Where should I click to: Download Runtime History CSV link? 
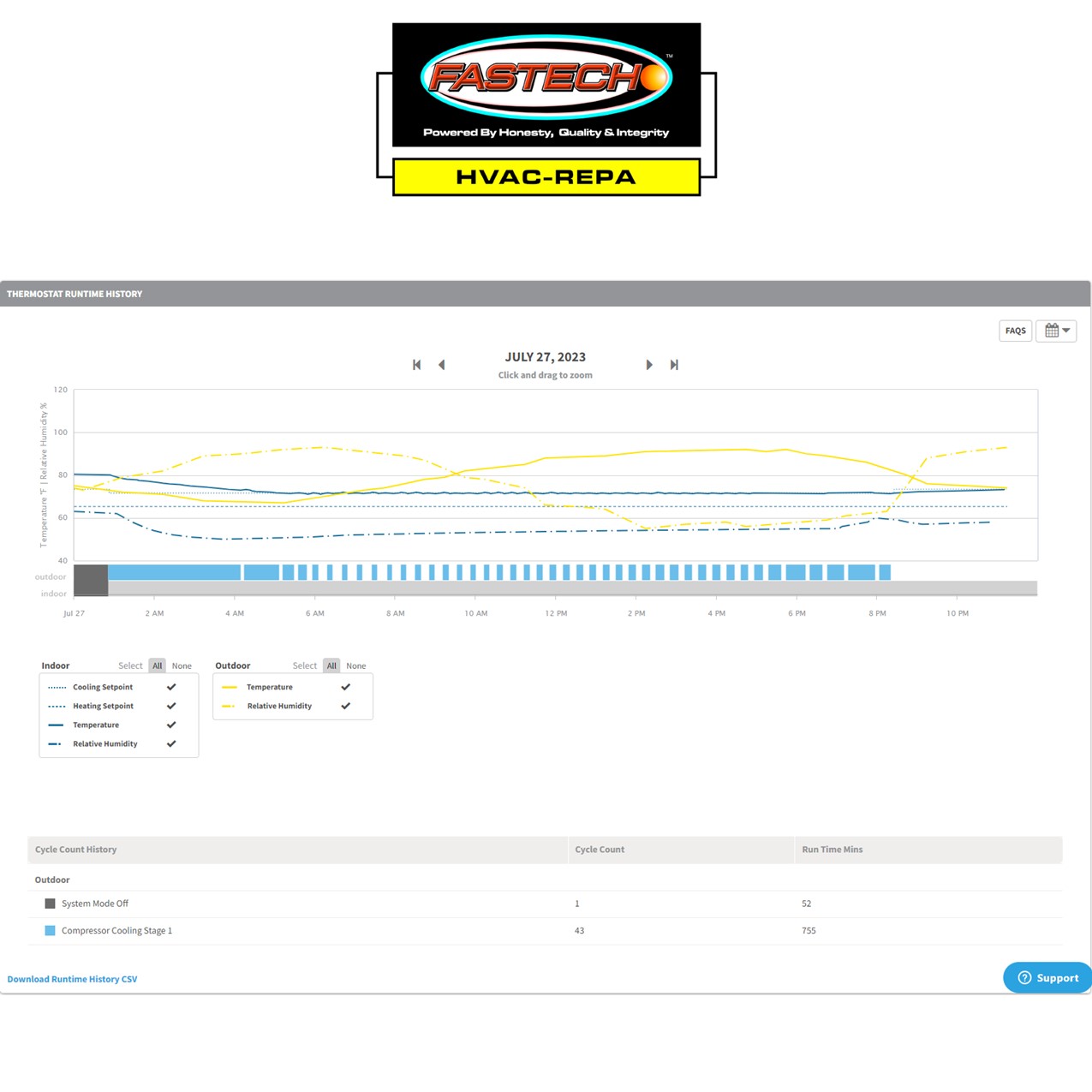tap(72, 979)
